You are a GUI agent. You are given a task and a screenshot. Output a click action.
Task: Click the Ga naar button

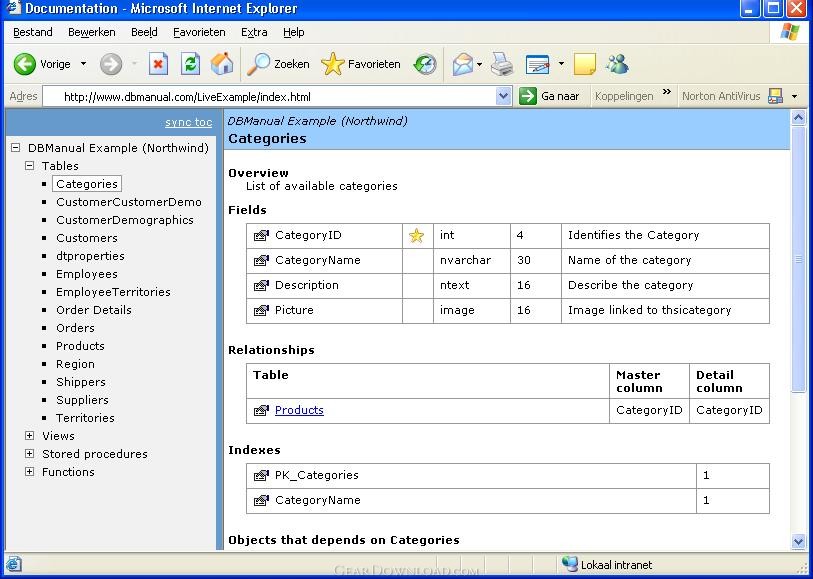(550, 96)
